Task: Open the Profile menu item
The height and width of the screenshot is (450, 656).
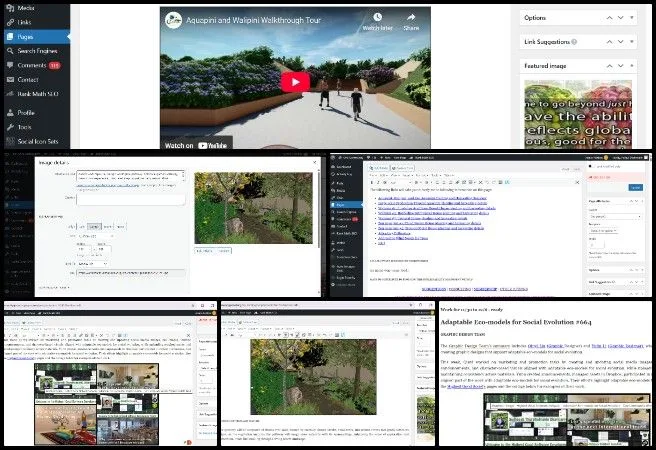Action: (27, 113)
